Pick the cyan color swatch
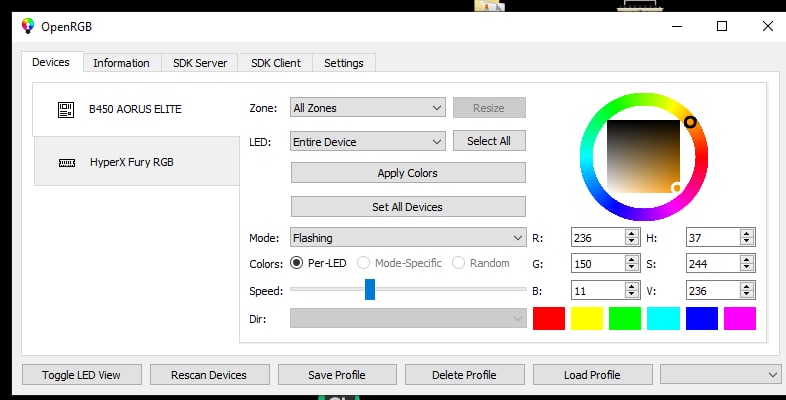 click(663, 319)
